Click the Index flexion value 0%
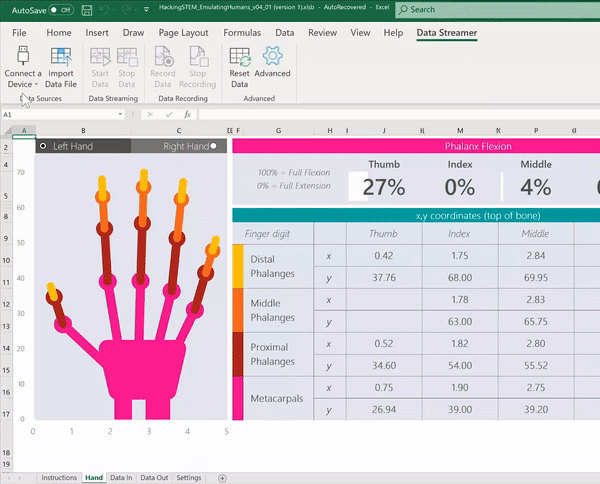This screenshot has height=484, width=600. [460, 187]
